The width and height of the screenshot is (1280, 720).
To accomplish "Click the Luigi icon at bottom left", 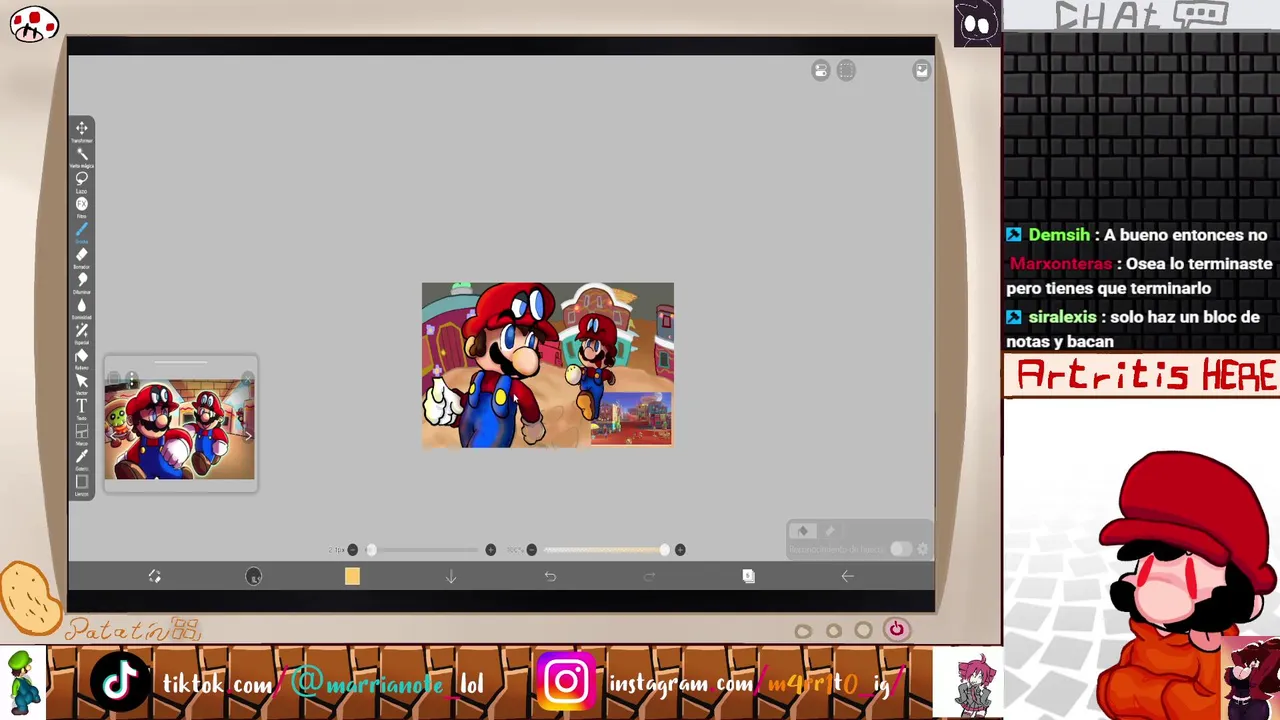I will pos(23,683).
